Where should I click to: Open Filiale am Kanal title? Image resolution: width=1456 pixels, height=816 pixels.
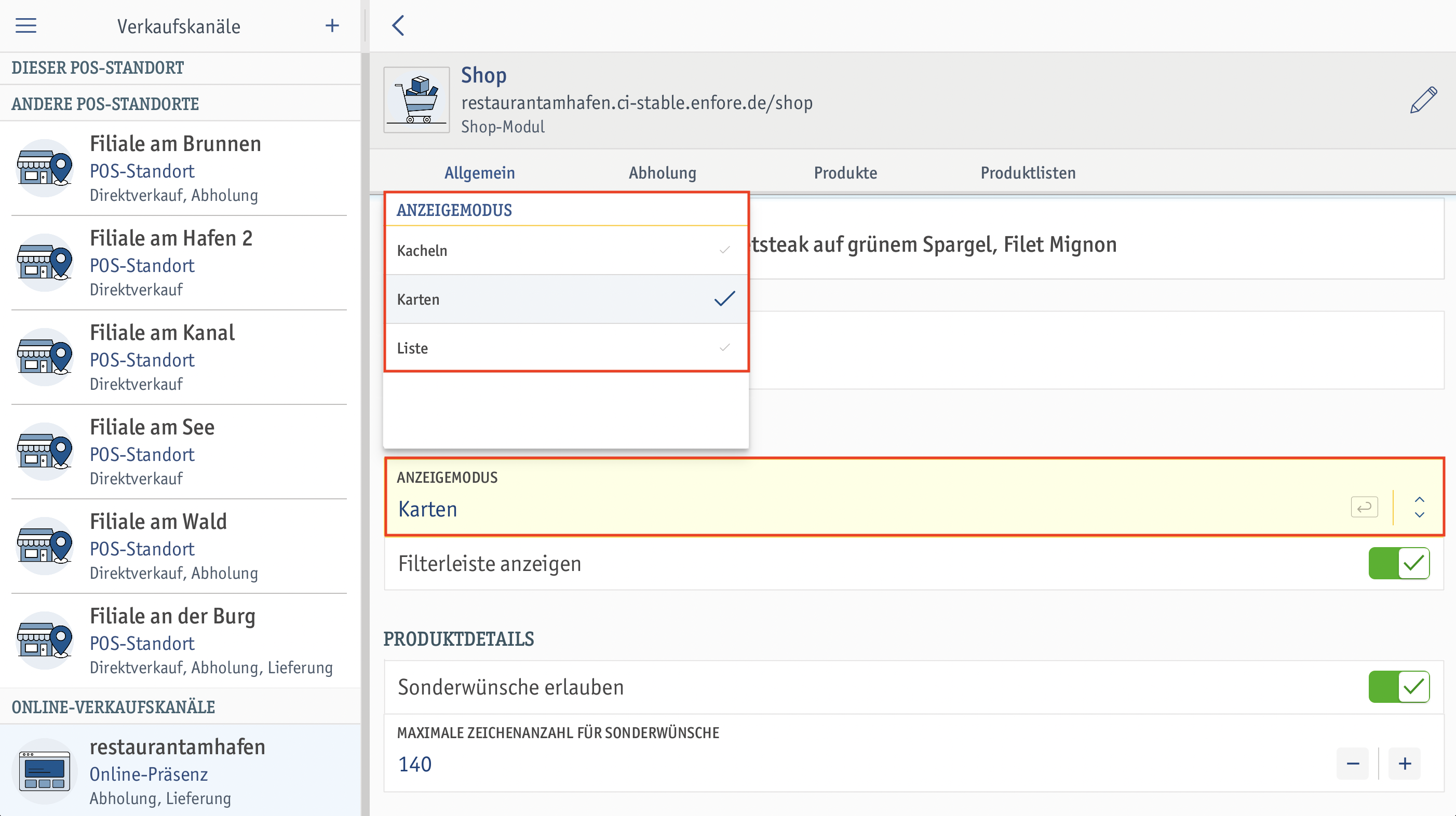[x=162, y=332]
